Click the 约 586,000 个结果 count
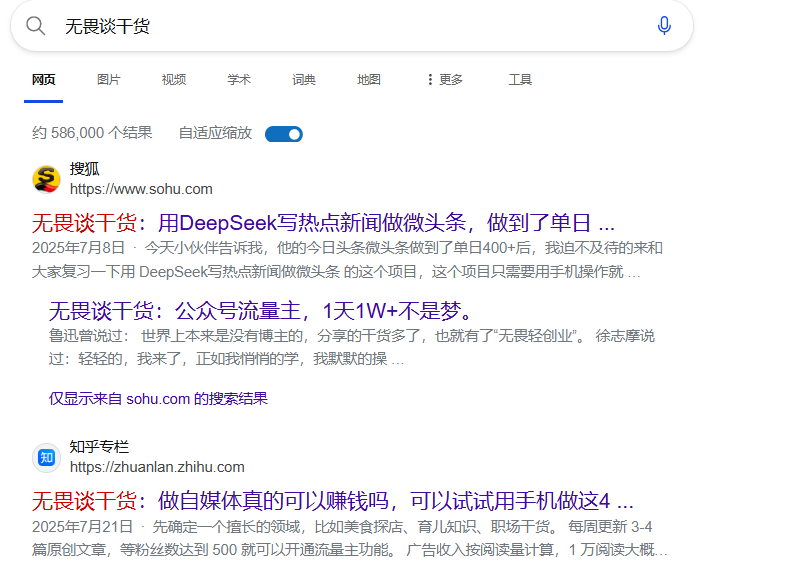 [x=92, y=133]
